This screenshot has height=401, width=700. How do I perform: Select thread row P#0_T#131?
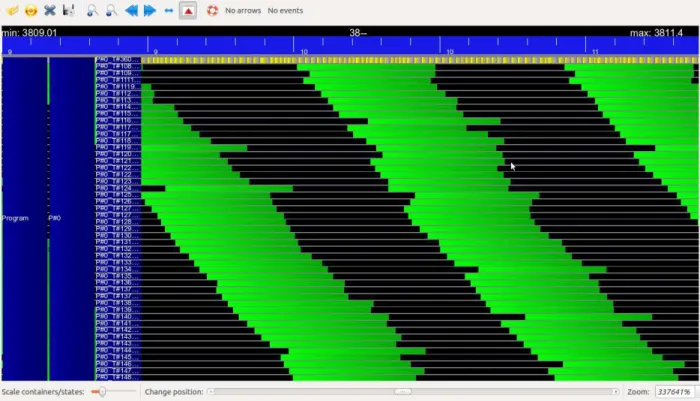tap(117, 242)
